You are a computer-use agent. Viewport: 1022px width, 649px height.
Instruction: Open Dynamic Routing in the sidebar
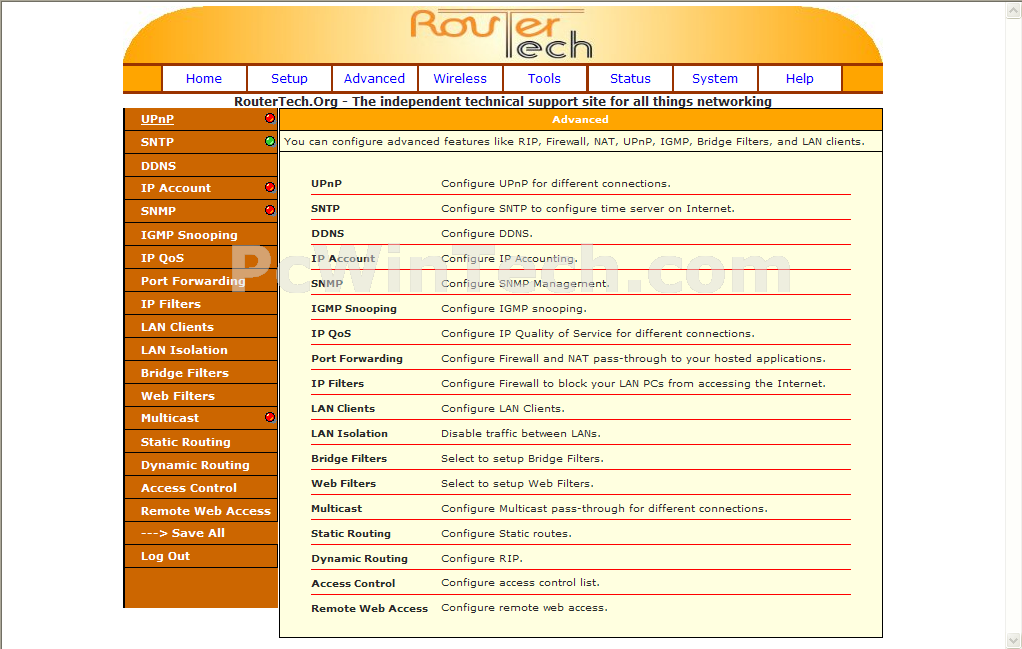point(195,465)
